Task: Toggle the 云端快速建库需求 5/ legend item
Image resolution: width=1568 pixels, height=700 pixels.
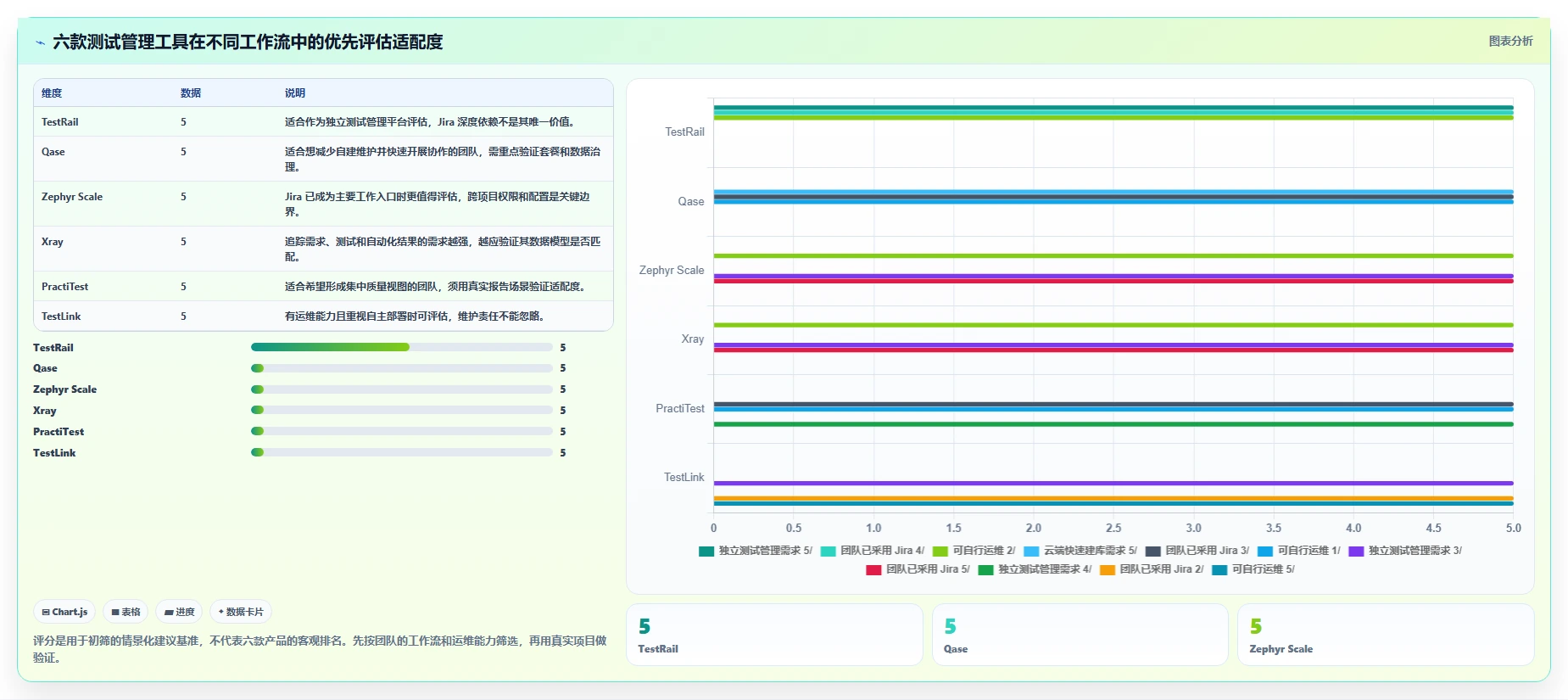Action: coord(1080,551)
